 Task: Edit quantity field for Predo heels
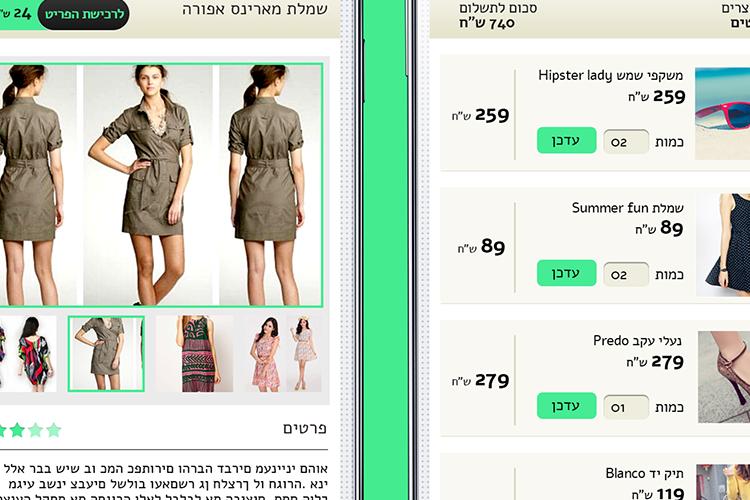pyautogui.click(x=626, y=407)
